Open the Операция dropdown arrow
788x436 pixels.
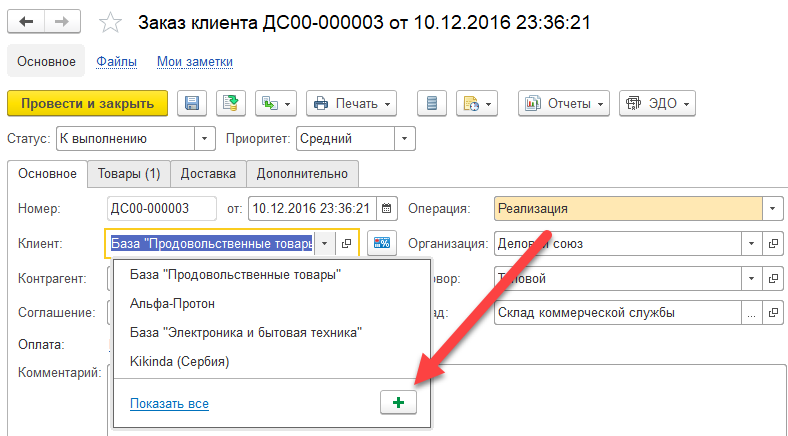pyautogui.click(x=772, y=208)
